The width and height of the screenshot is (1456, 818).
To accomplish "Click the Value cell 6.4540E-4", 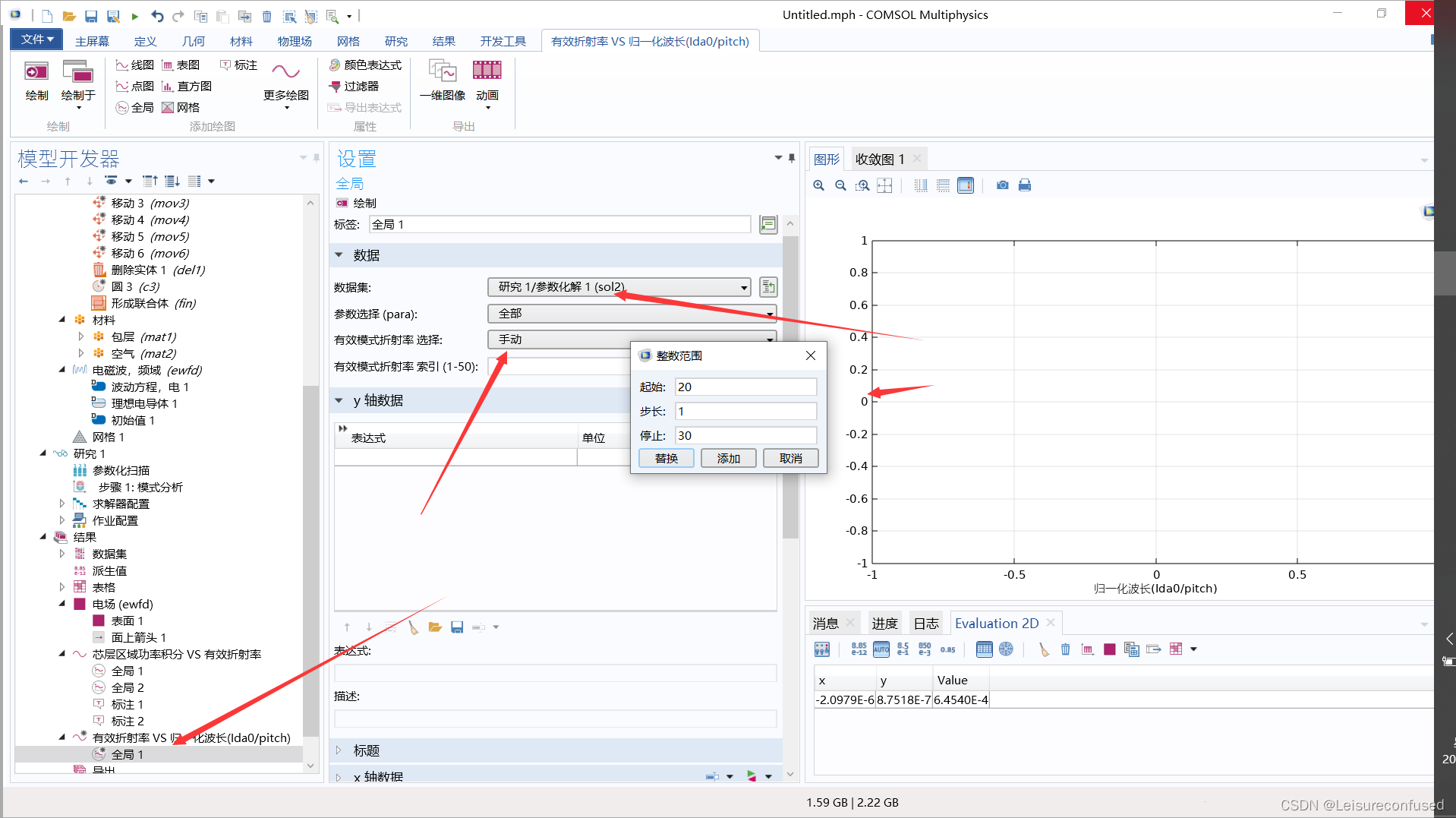I will click(961, 700).
